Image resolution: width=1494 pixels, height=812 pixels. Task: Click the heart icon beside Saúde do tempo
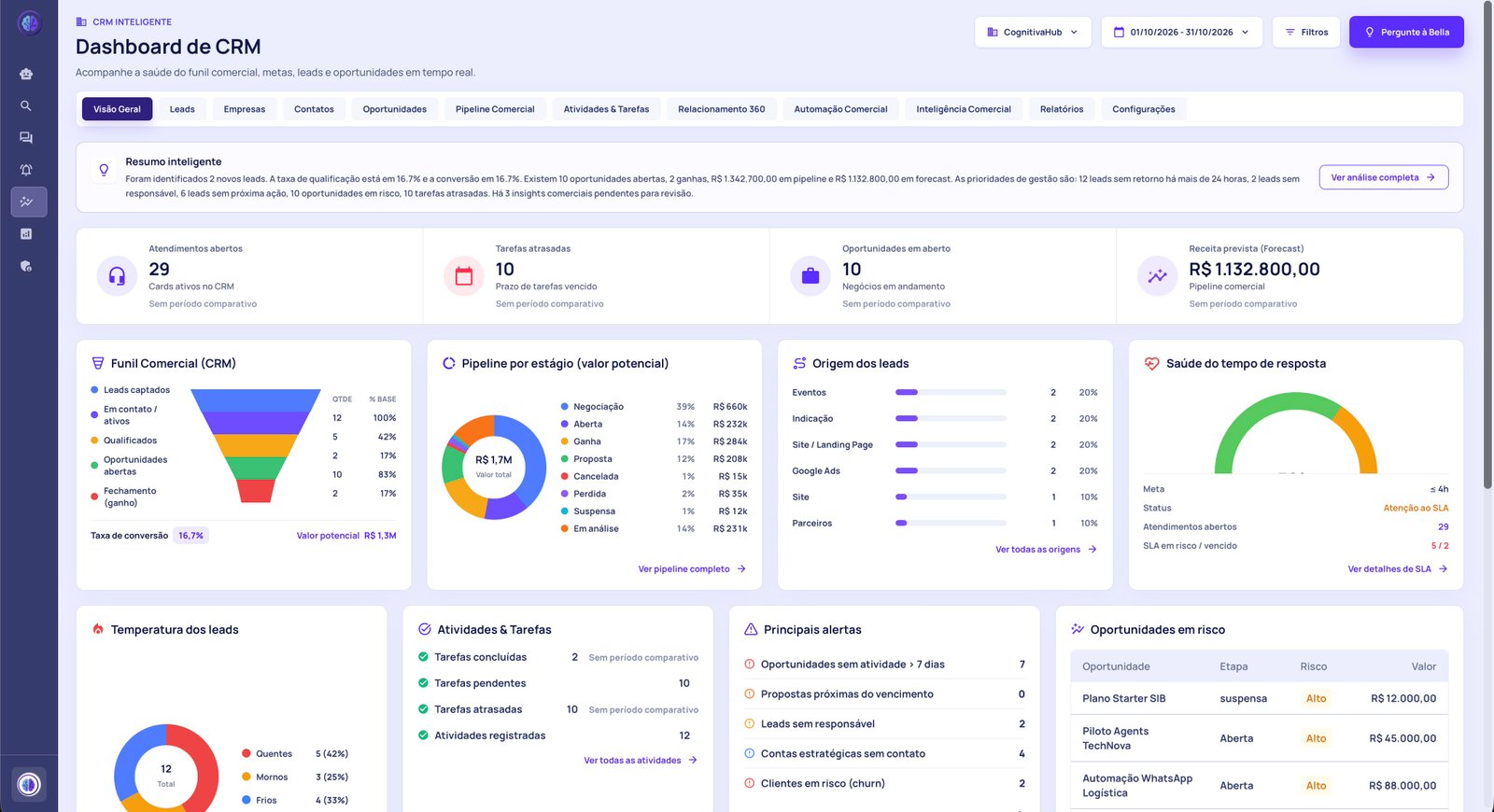click(x=1151, y=364)
